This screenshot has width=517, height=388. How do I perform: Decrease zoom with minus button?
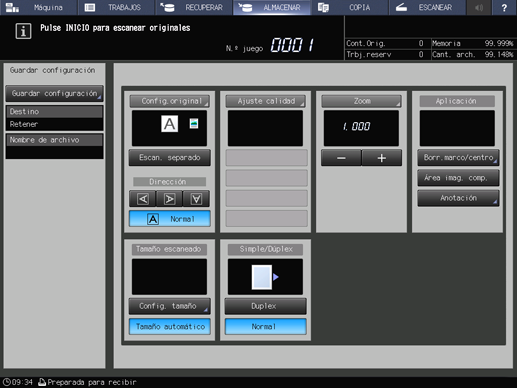pos(341,158)
